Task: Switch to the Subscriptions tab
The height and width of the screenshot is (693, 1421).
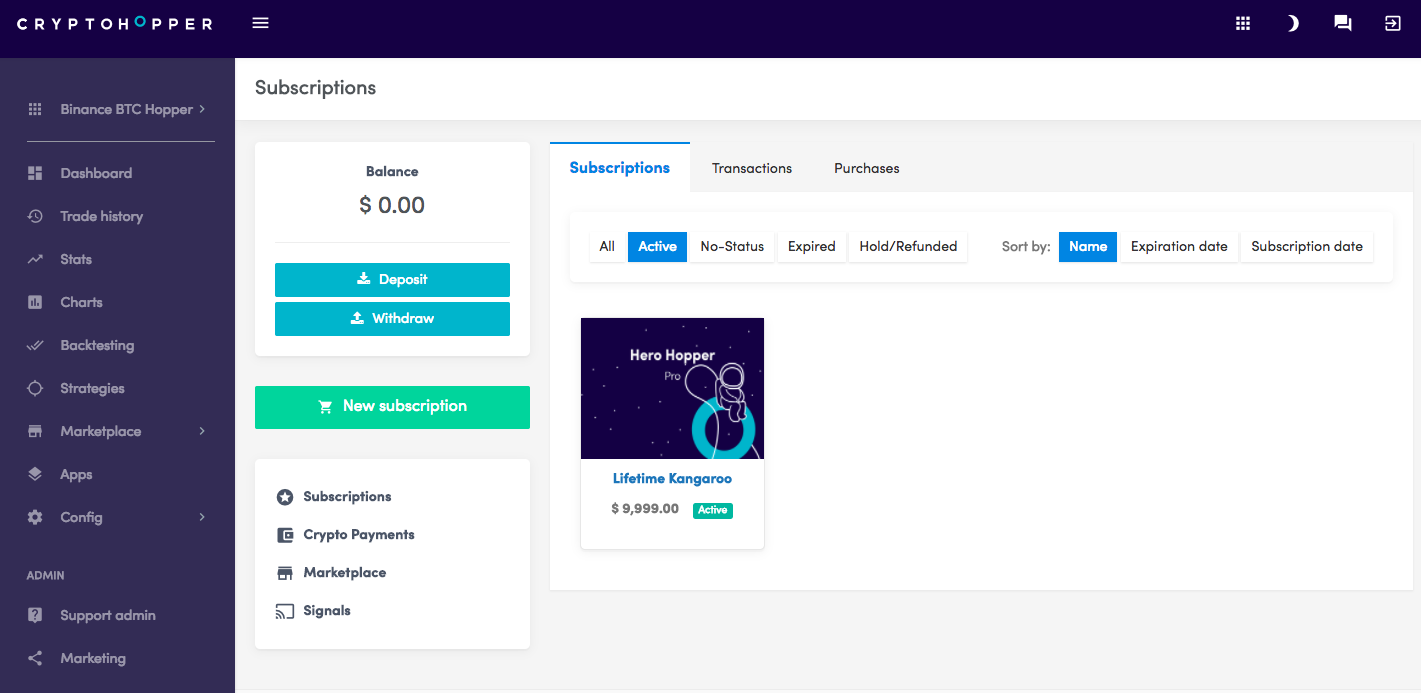Action: pos(620,167)
